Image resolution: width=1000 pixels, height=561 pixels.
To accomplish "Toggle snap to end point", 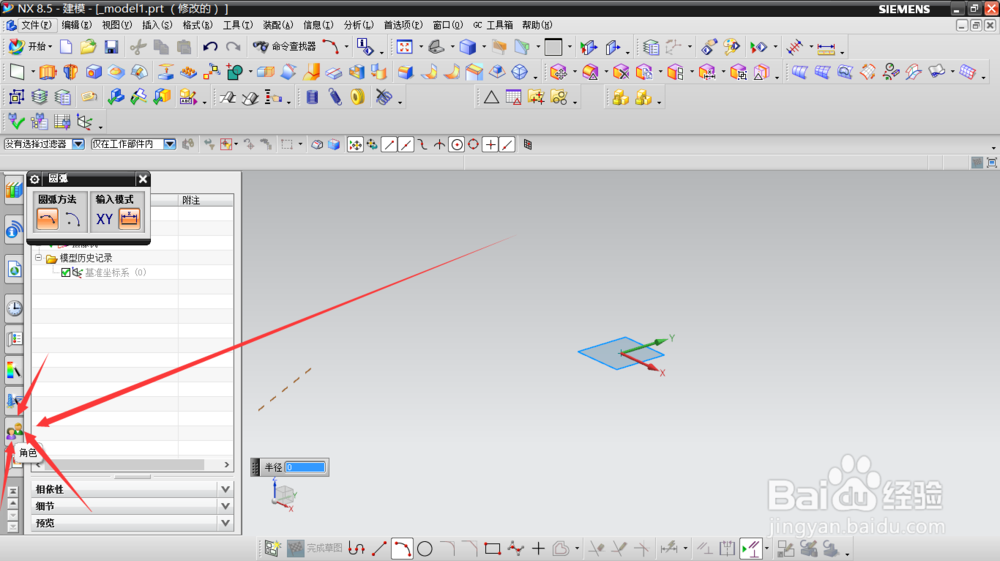I will point(389,145).
